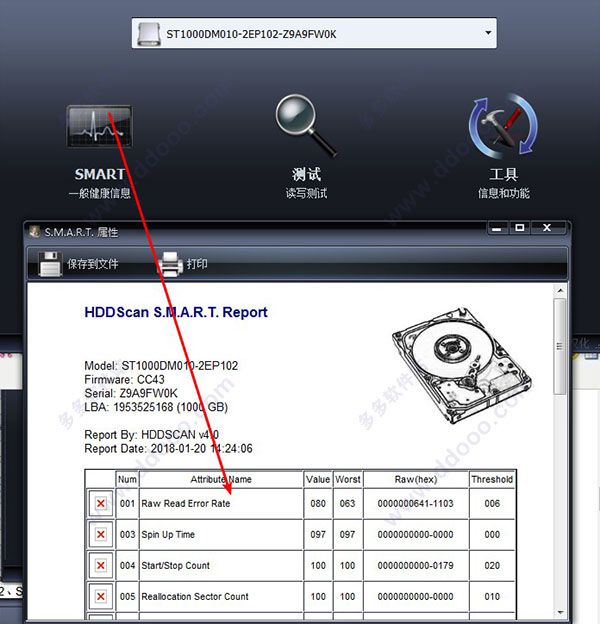Click the printer icon in the toolbar

[170, 264]
